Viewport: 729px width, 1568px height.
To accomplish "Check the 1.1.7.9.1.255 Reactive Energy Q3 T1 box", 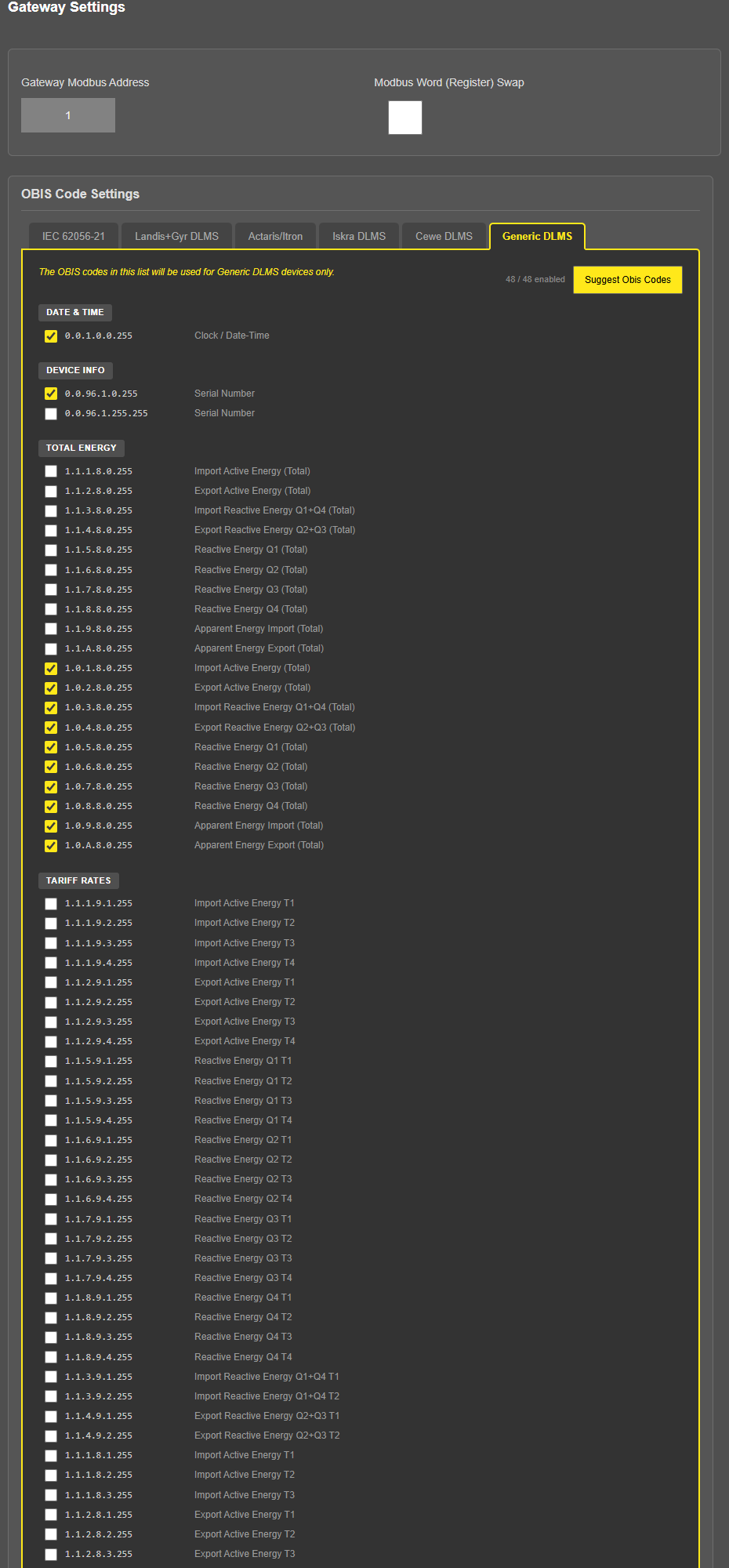I will pos(51,1219).
